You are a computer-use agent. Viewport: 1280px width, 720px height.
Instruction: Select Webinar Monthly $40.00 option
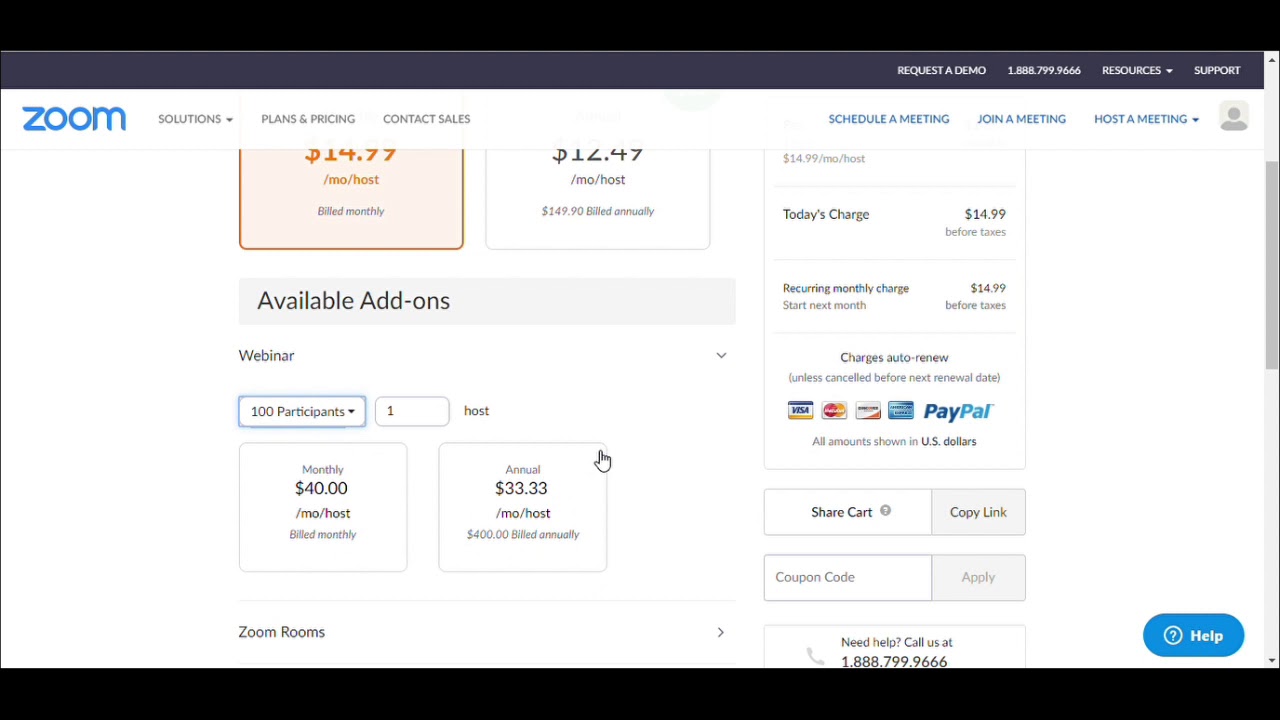coord(323,507)
